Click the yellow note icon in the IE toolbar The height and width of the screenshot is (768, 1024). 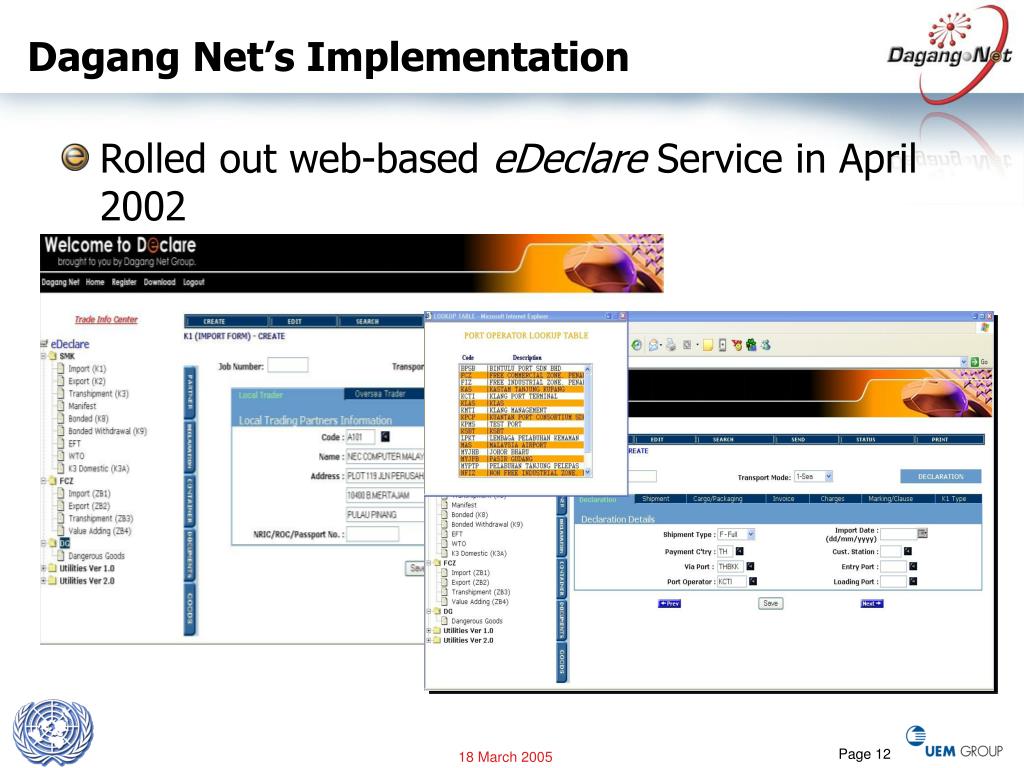pos(708,345)
